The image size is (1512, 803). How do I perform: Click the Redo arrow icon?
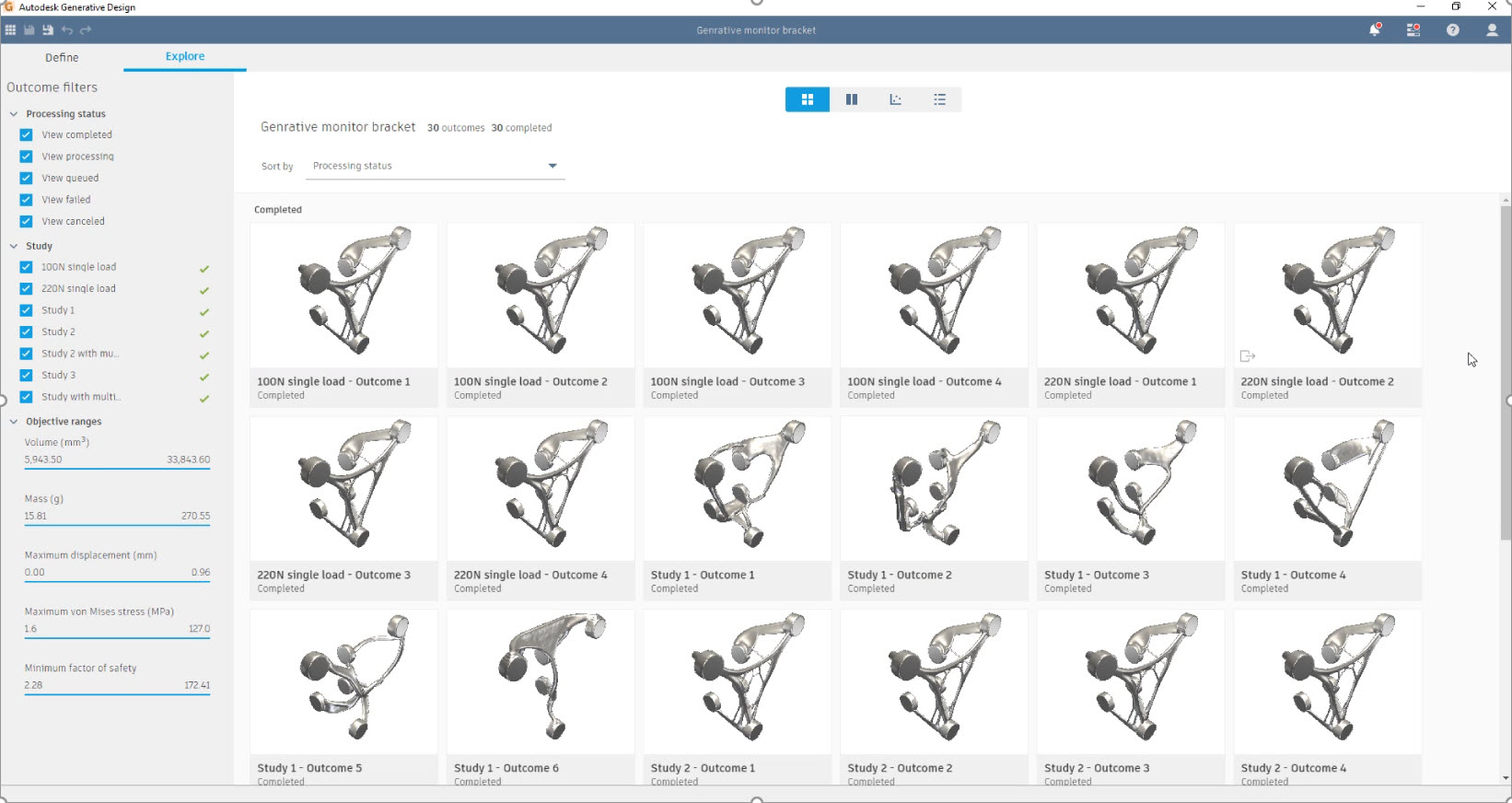[86, 30]
